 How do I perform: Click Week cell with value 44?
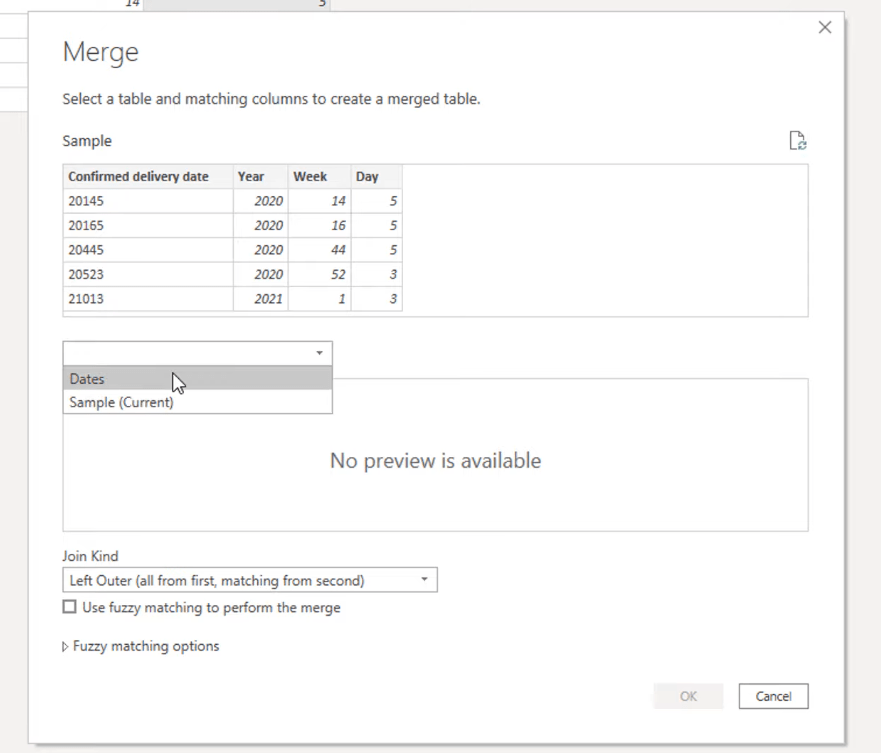320,250
